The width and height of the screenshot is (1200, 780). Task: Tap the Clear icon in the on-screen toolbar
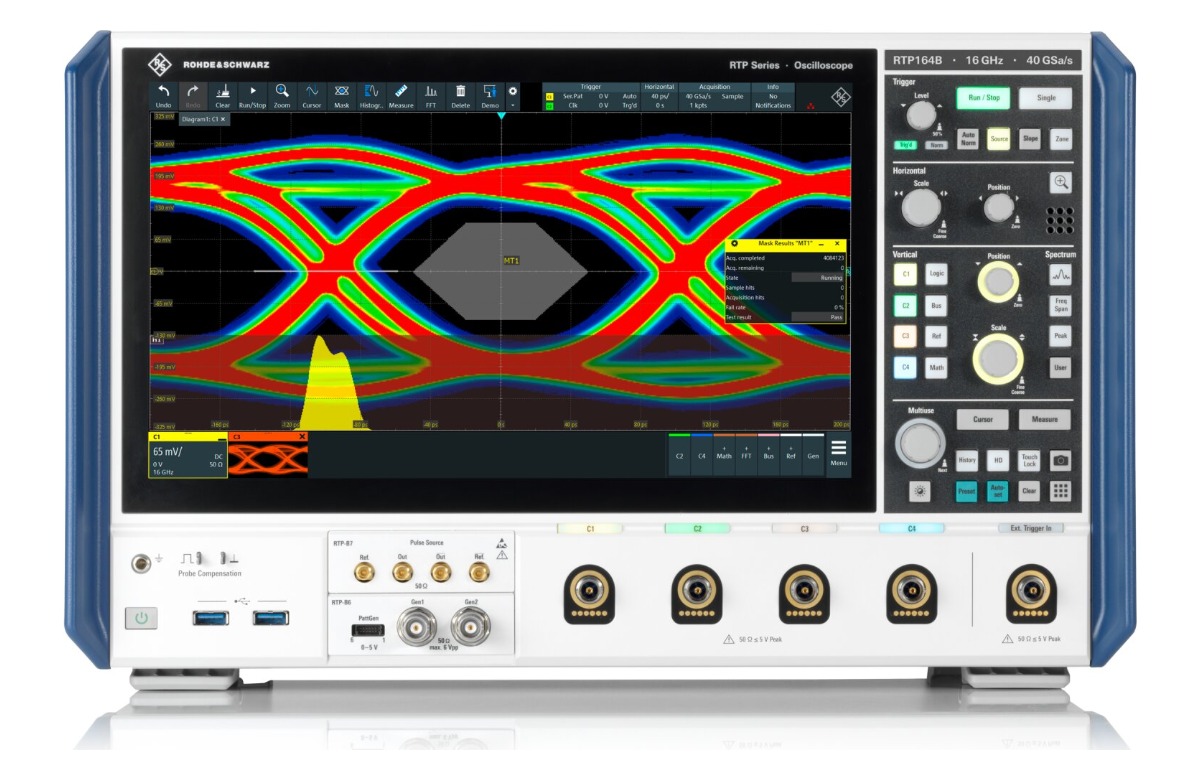click(223, 95)
